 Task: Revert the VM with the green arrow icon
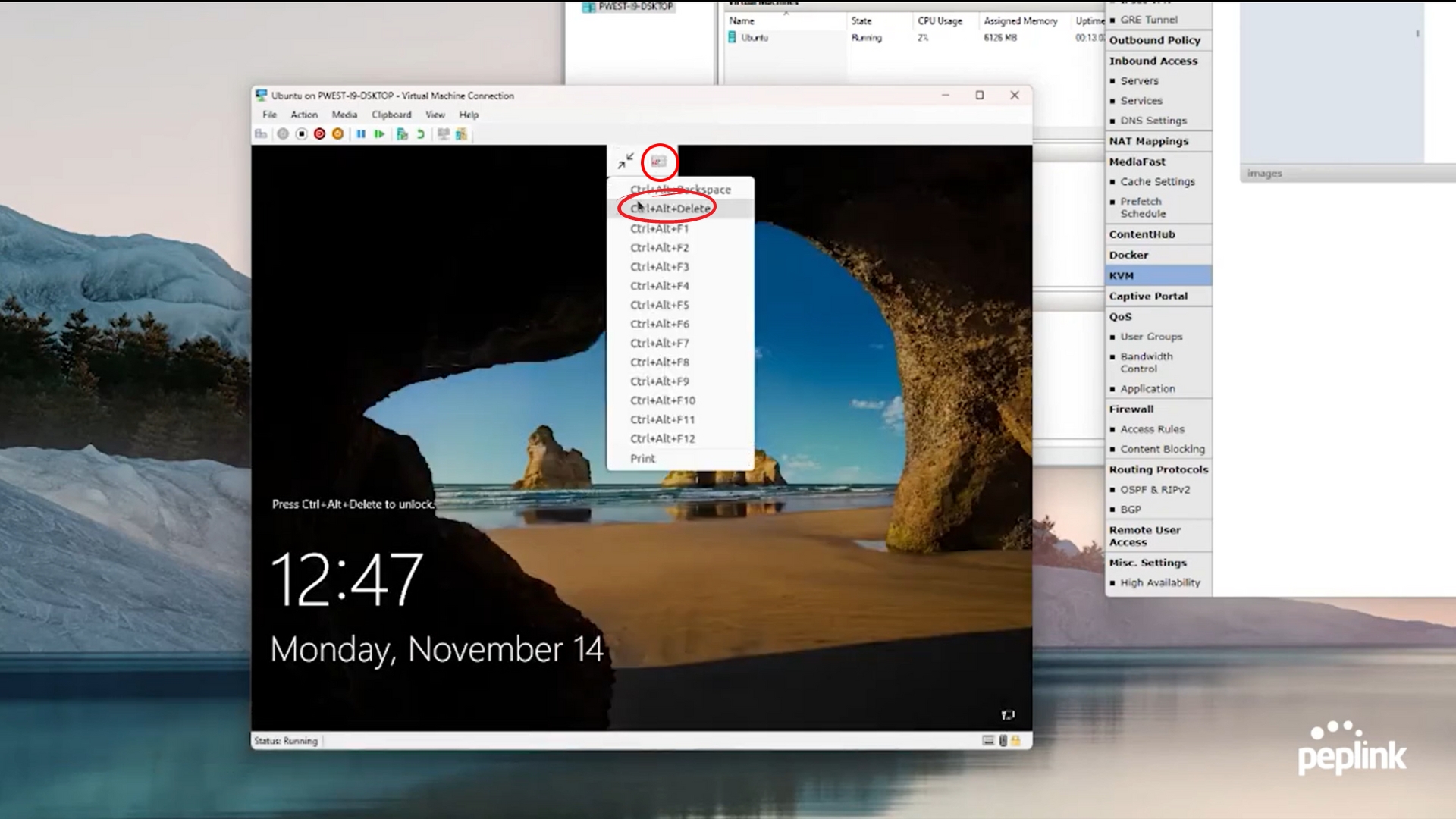click(x=420, y=134)
